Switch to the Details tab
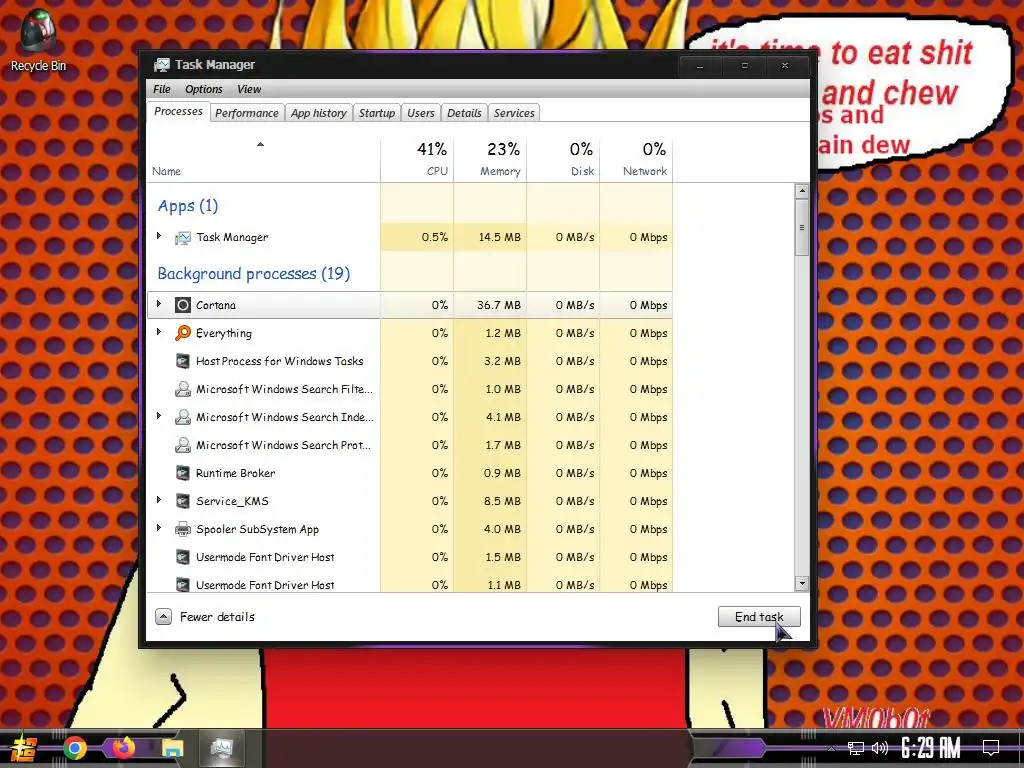The width and height of the screenshot is (1024, 768). tap(464, 113)
